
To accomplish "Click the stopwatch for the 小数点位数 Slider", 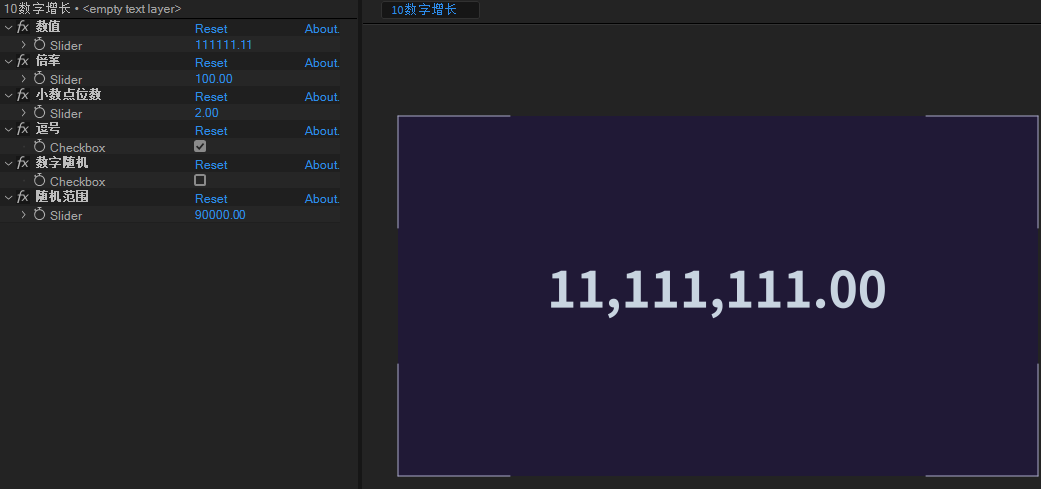I will [x=39, y=112].
